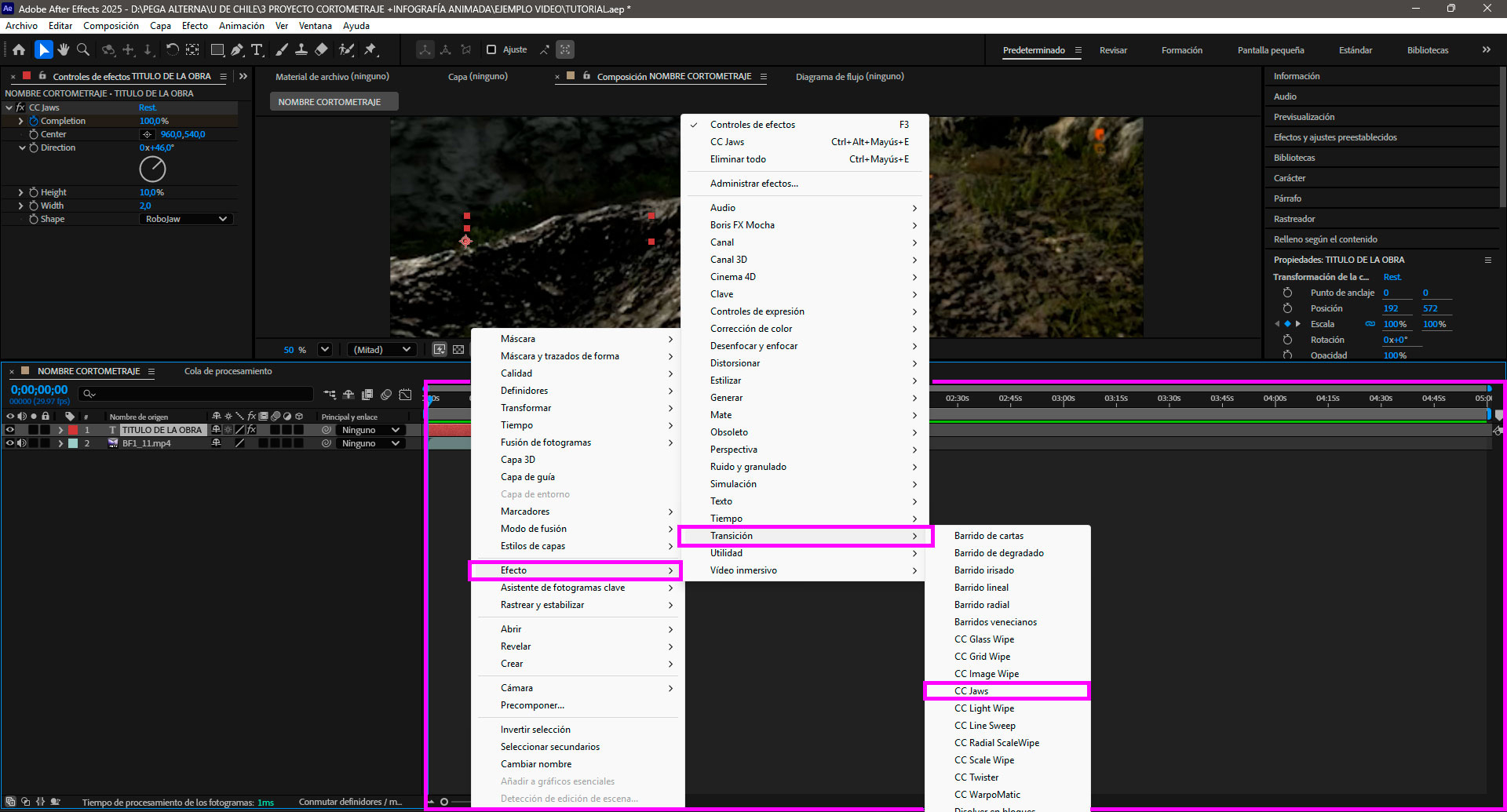This screenshot has width=1507, height=812.
Task: Select the Rotation tool in toolbar
Action: 172,49
